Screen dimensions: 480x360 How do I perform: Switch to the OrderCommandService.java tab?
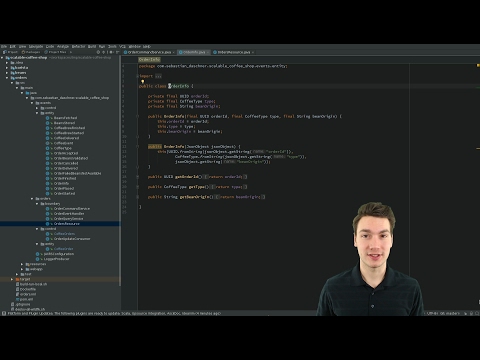[x=149, y=52]
